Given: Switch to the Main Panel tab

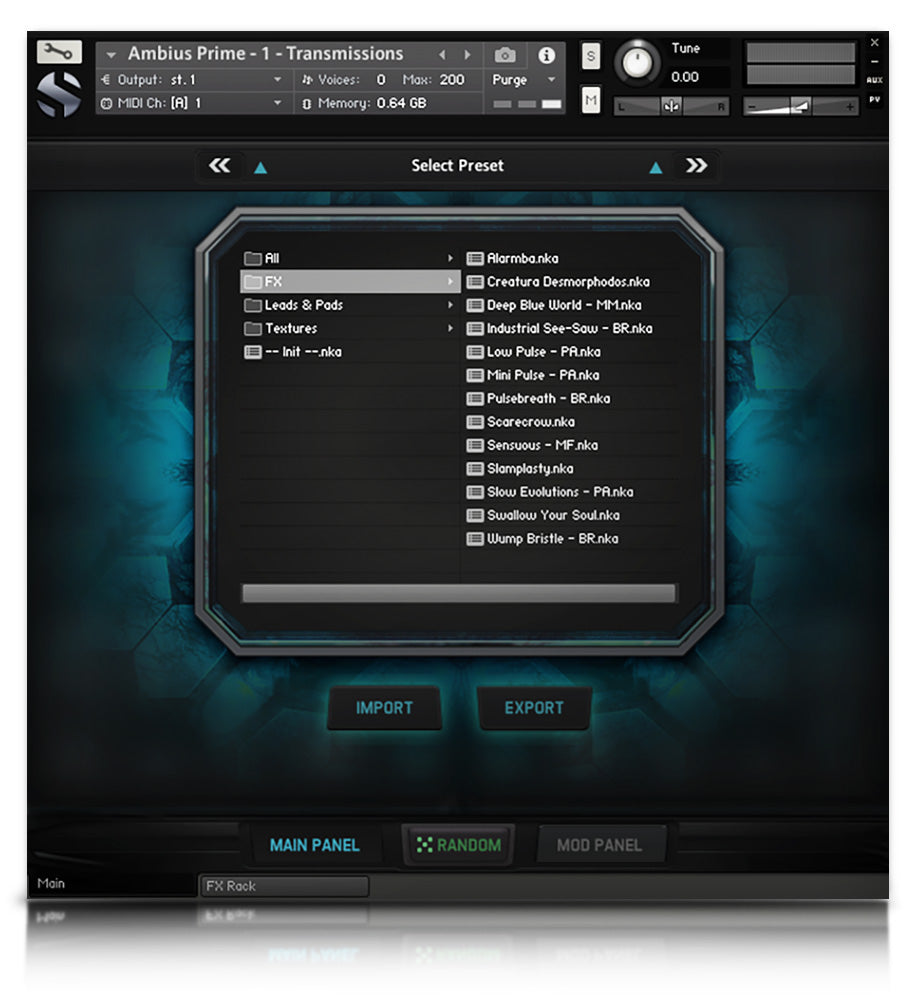Looking at the screenshot, I should coord(314,845).
